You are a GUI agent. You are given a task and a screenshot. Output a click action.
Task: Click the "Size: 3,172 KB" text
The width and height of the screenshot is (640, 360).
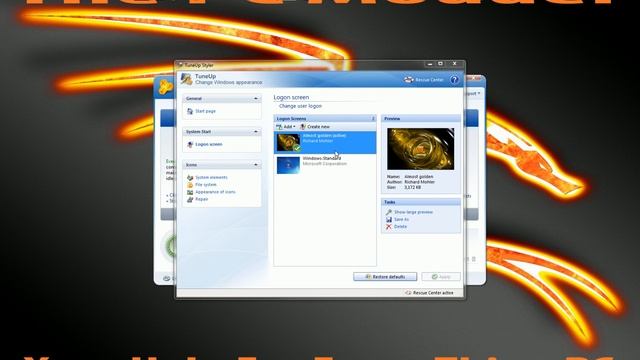click(404, 187)
